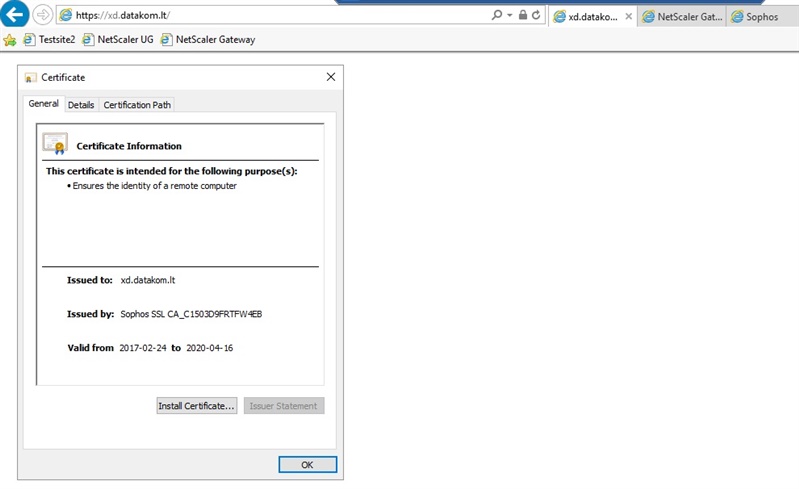Image resolution: width=799 pixels, height=489 pixels.
Task: Click the 'Certificate Information' heading
Action: tap(129, 146)
